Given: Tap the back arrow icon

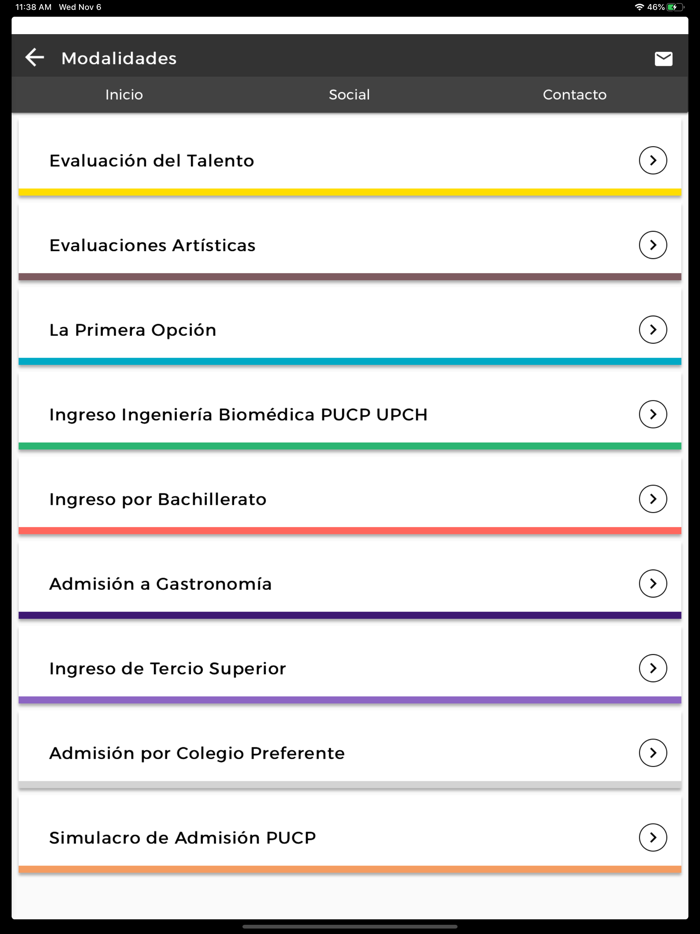Looking at the screenshot, I should [x=34, y=57].
